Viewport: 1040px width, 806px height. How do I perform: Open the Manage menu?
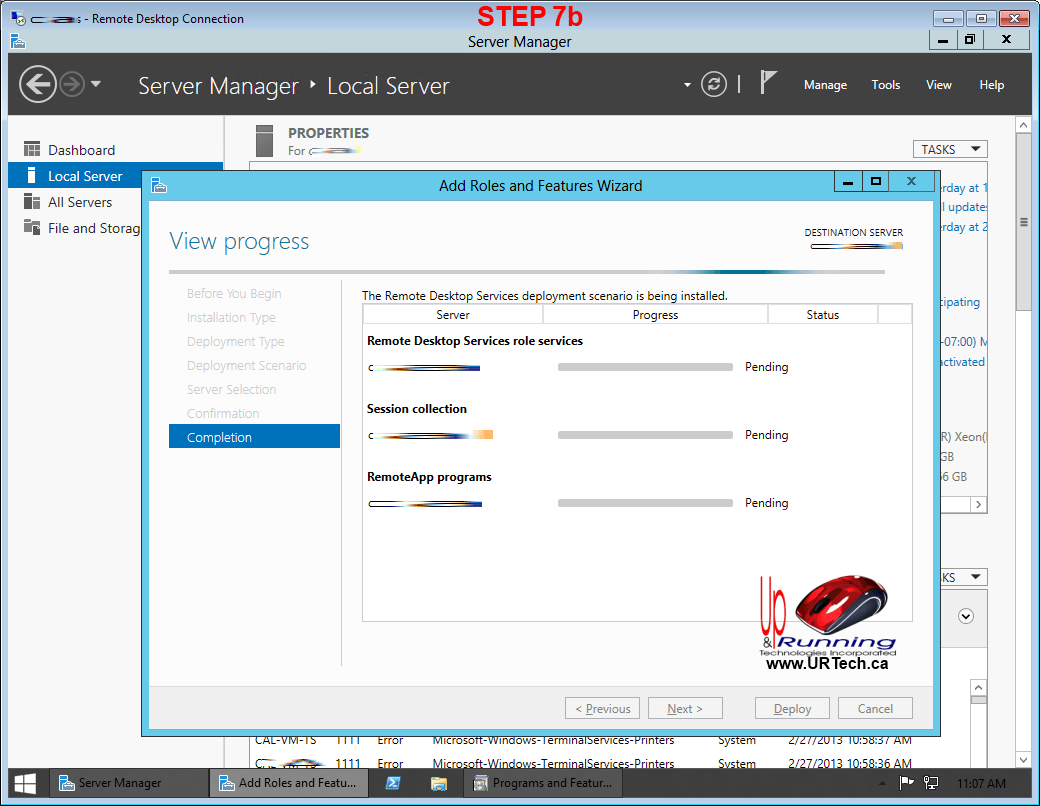[x=825, y=85]
